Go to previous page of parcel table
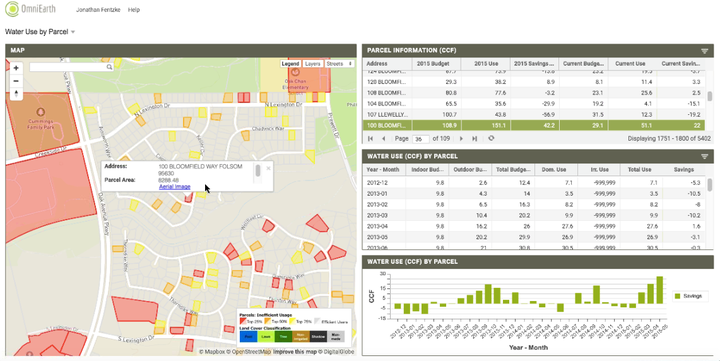Viewport: 720px width, 361px height. tap(384, 138)
